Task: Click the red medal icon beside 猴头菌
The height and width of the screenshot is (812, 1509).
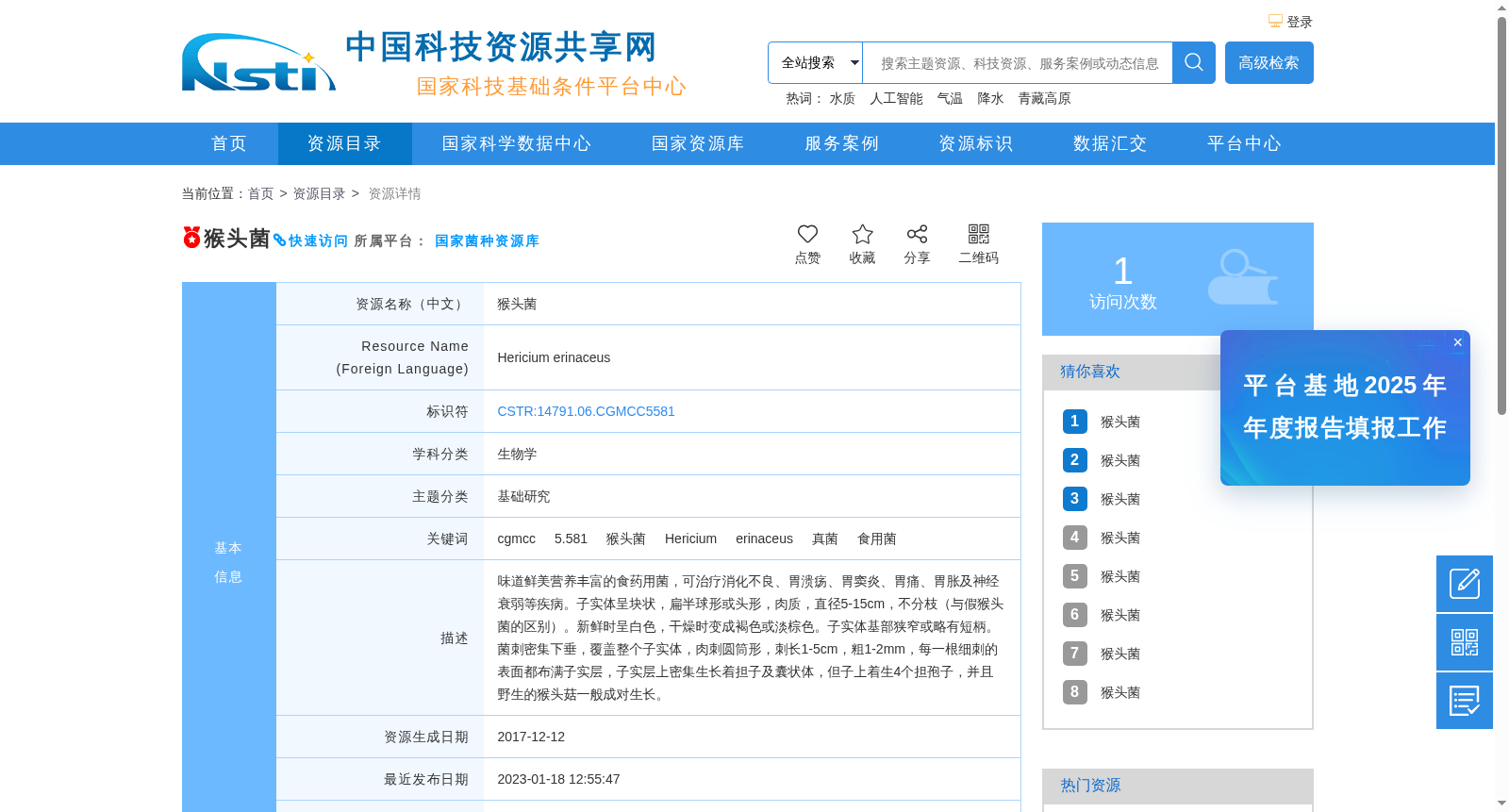Action: 191,237
